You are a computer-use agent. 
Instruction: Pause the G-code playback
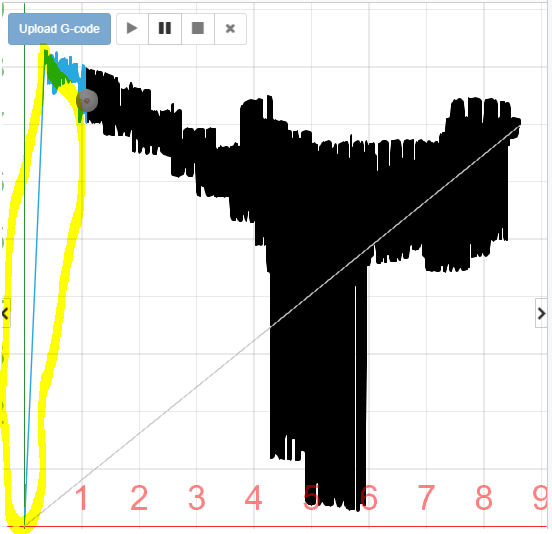coord(165,29)
